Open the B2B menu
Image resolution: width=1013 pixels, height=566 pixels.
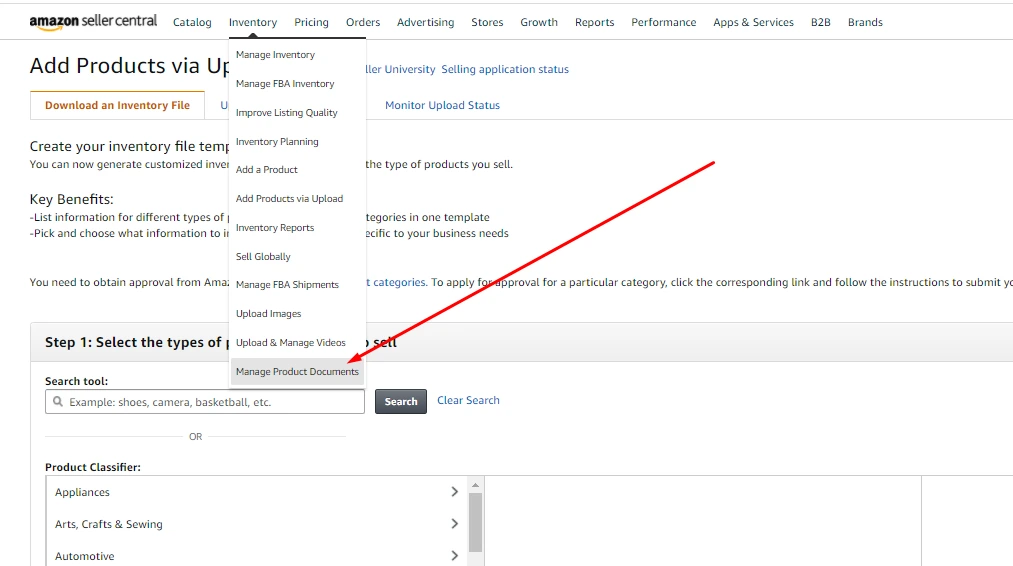(x=820, y=22)
